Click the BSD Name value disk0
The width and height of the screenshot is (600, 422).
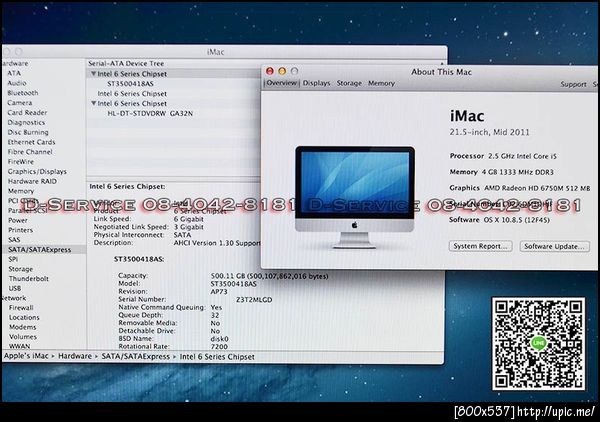220,339
